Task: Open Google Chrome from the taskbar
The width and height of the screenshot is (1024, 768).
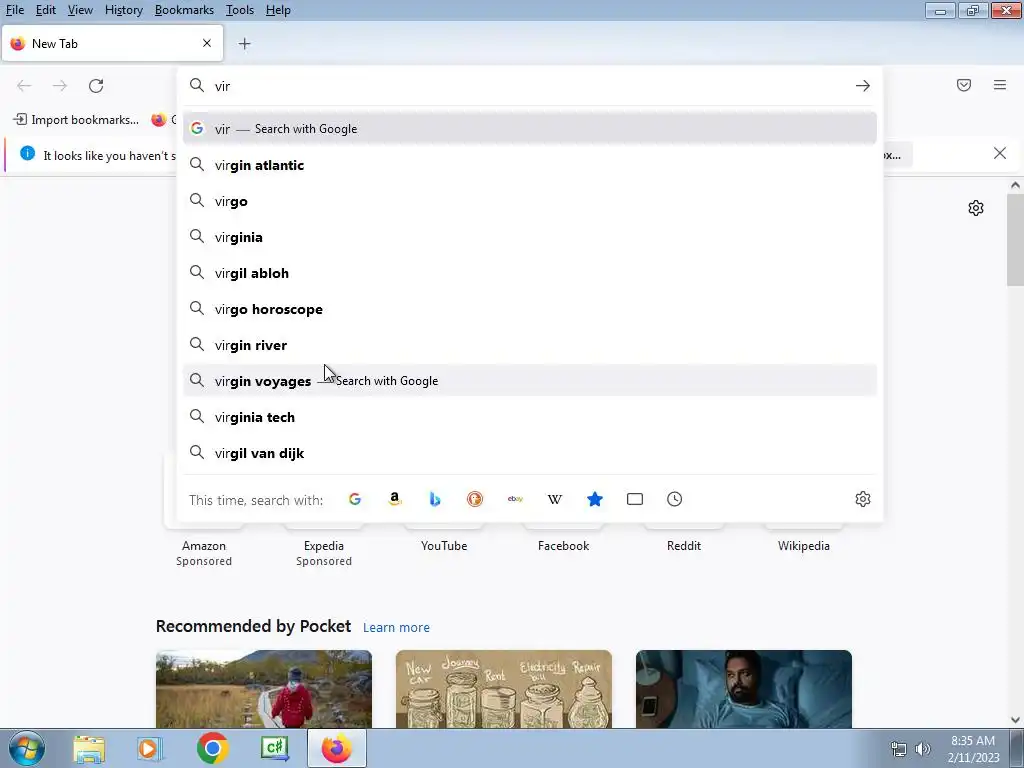Action: pyautogui.click(x=212, y=749)
